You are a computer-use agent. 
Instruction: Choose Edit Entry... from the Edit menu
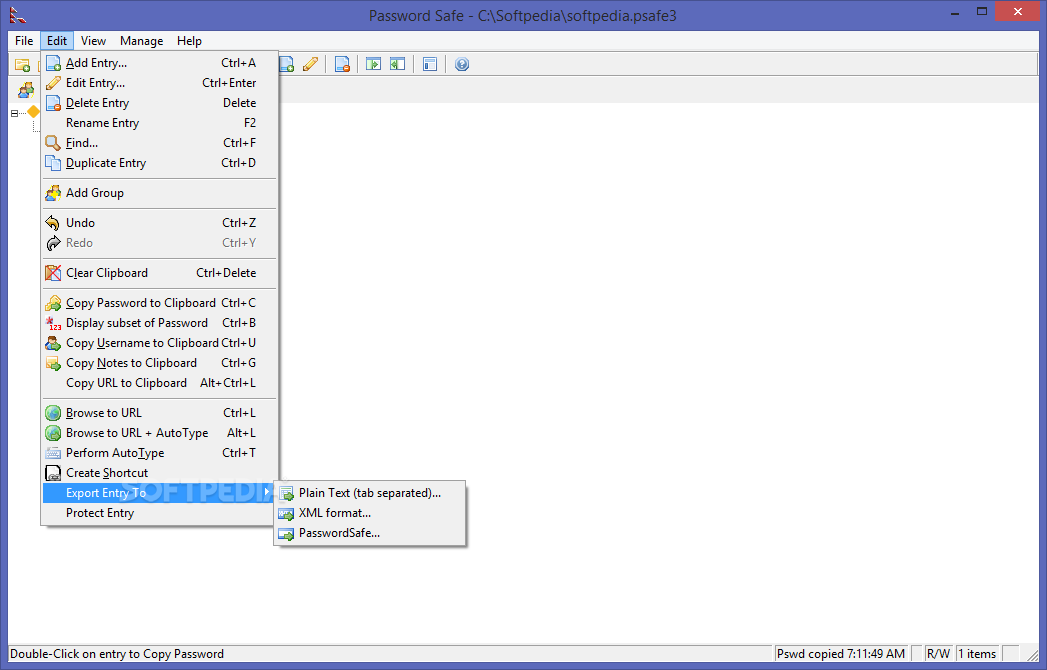pos(160,83)
